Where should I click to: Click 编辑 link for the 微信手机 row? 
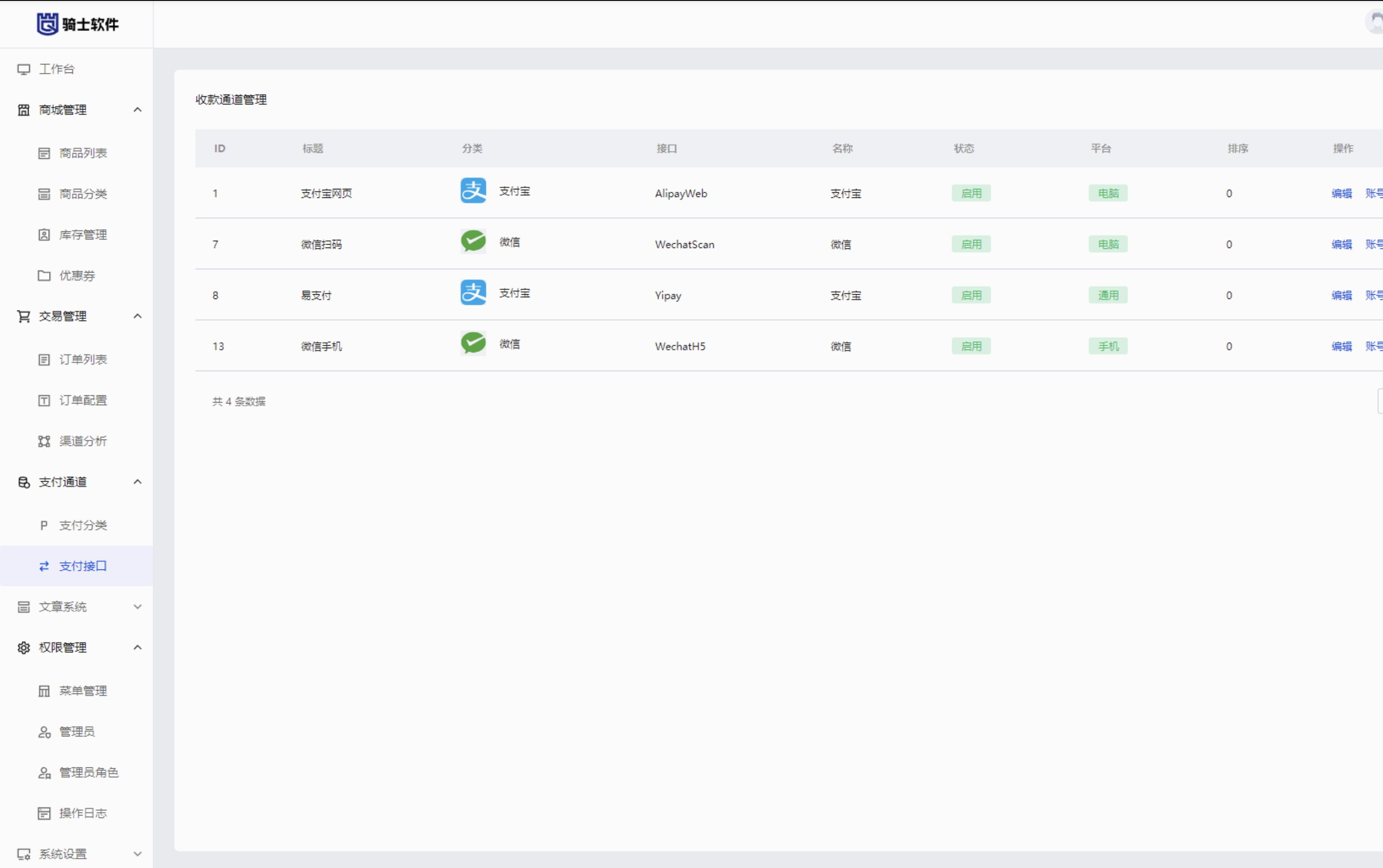1341,346
